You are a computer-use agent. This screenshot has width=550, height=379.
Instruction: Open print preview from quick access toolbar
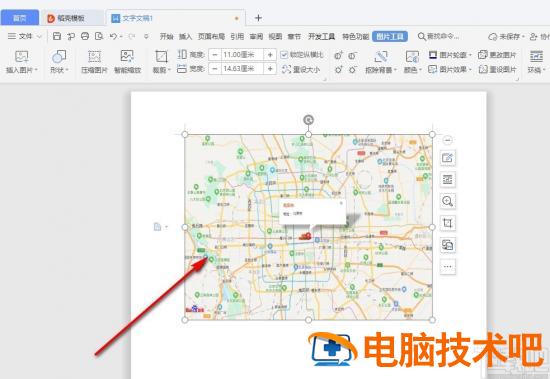coord(99,36)
